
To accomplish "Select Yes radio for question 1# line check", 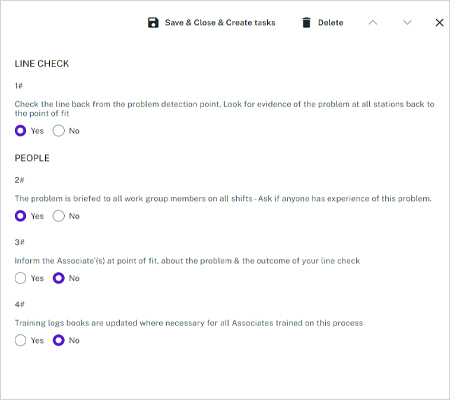I will coord(20,131).
